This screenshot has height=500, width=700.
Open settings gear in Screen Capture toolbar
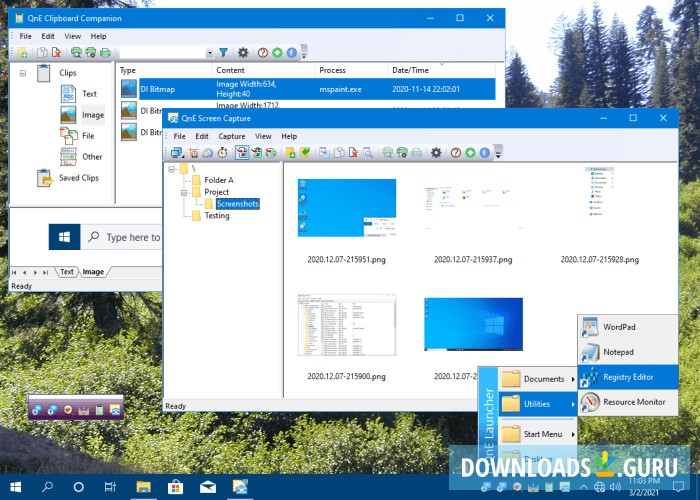435,152
